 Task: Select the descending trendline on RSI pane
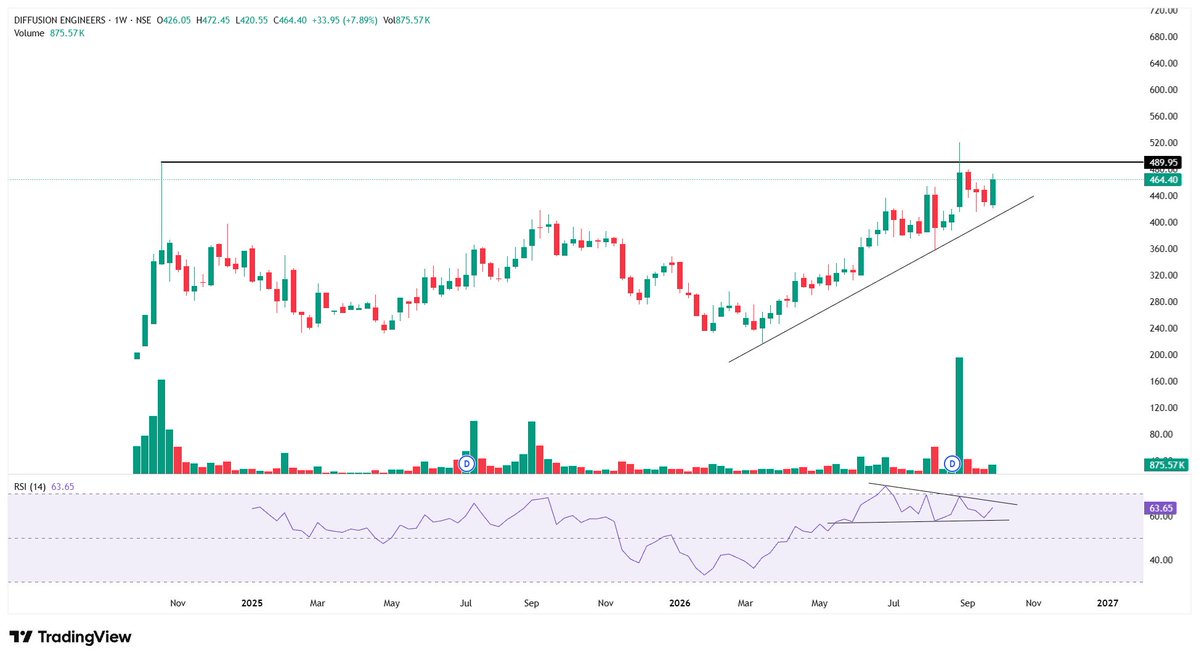coord(943,495)
